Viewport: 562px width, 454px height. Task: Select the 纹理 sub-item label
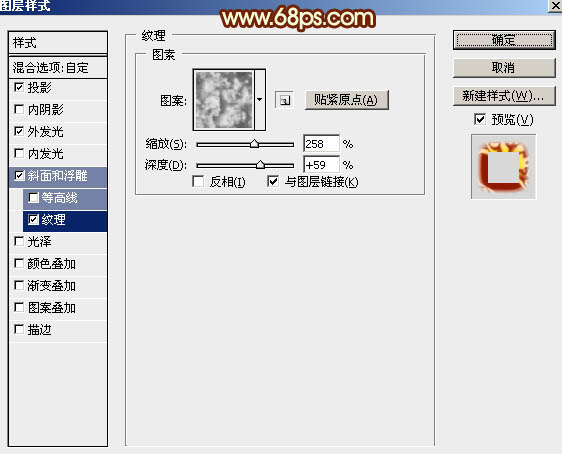click(x=53, y=220)
